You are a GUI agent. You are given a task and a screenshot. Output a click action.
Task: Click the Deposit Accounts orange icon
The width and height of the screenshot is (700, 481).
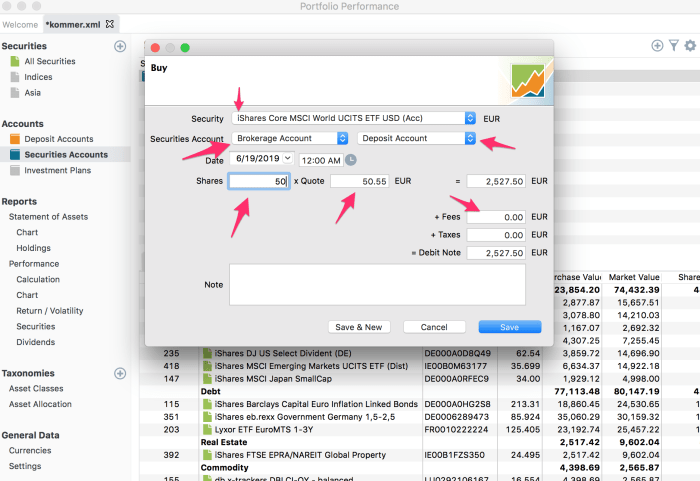click(15, 139)
